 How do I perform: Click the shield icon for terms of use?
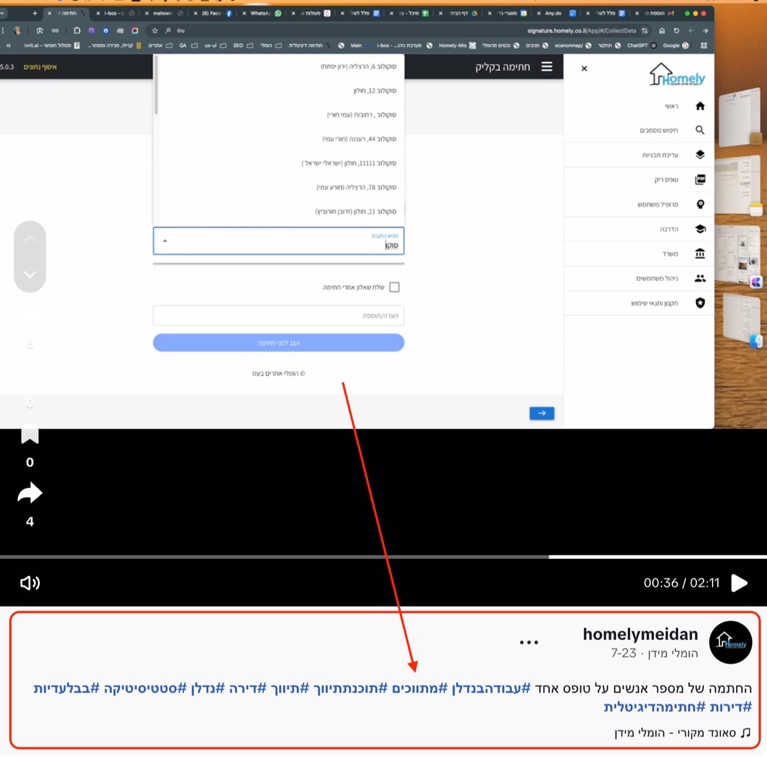[700, 303]
